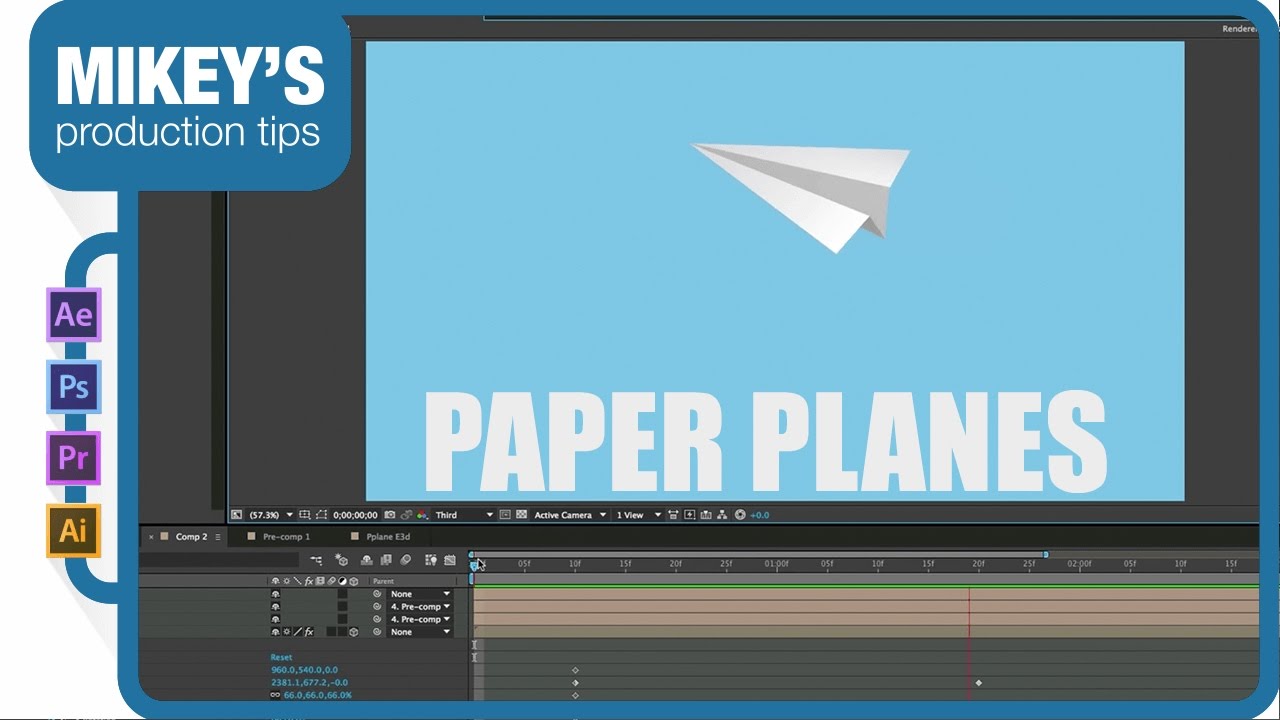The width and height of the screenshot is (1280, 720).
Task: Open grid and guide options icon
Action: click(x=304, y=515)
